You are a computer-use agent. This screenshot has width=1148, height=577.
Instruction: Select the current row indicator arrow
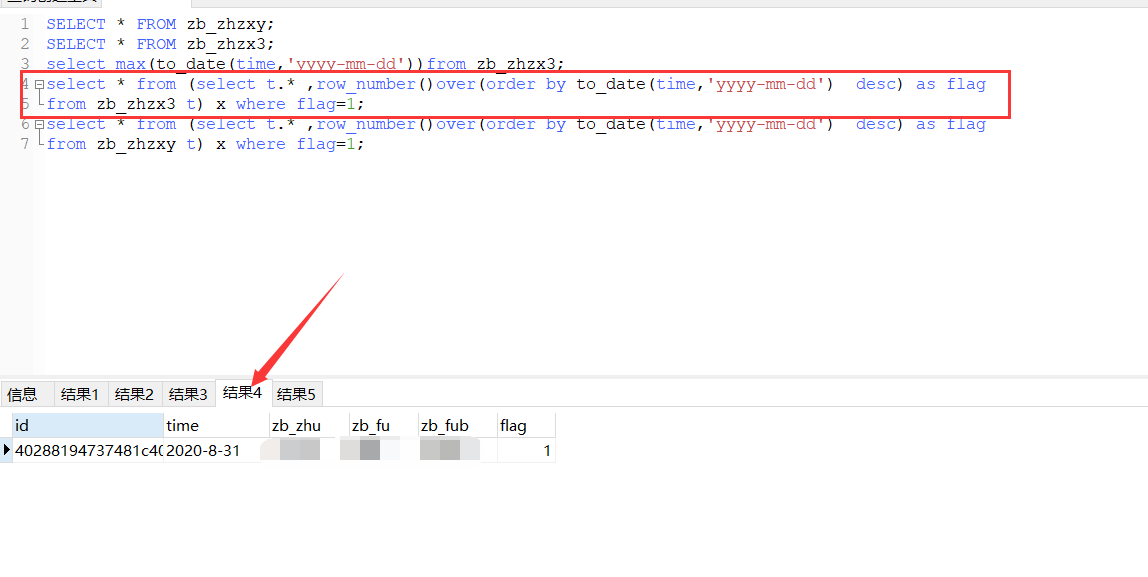(7, 450)
